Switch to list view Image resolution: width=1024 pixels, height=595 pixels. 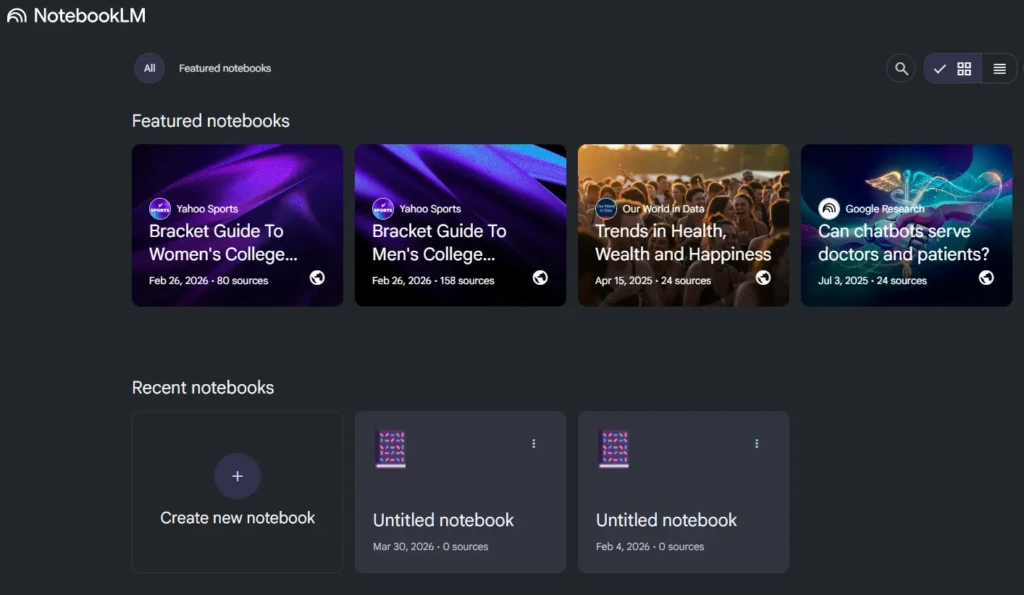click(x=999, y=69)
